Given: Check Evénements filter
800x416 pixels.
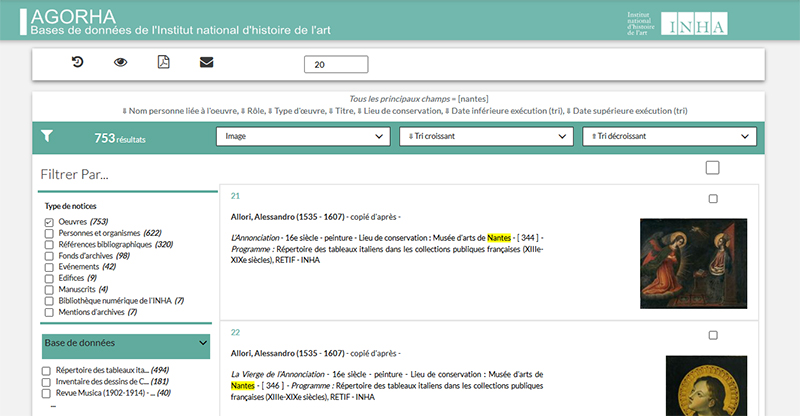Looking at the screenshot, I should pyautogui.click(x=49, y=267).
